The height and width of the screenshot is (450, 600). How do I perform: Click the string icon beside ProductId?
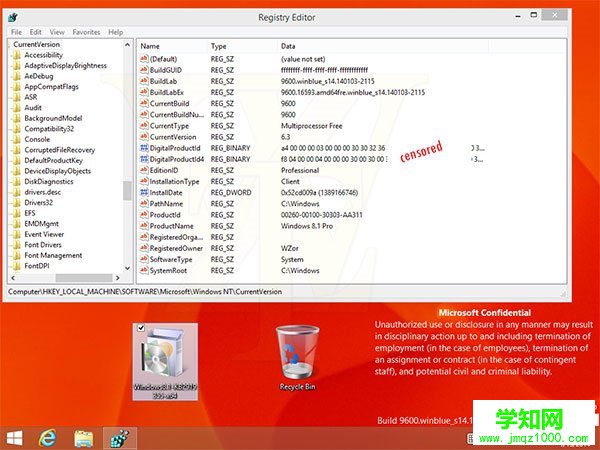click(x=144, y=214)
